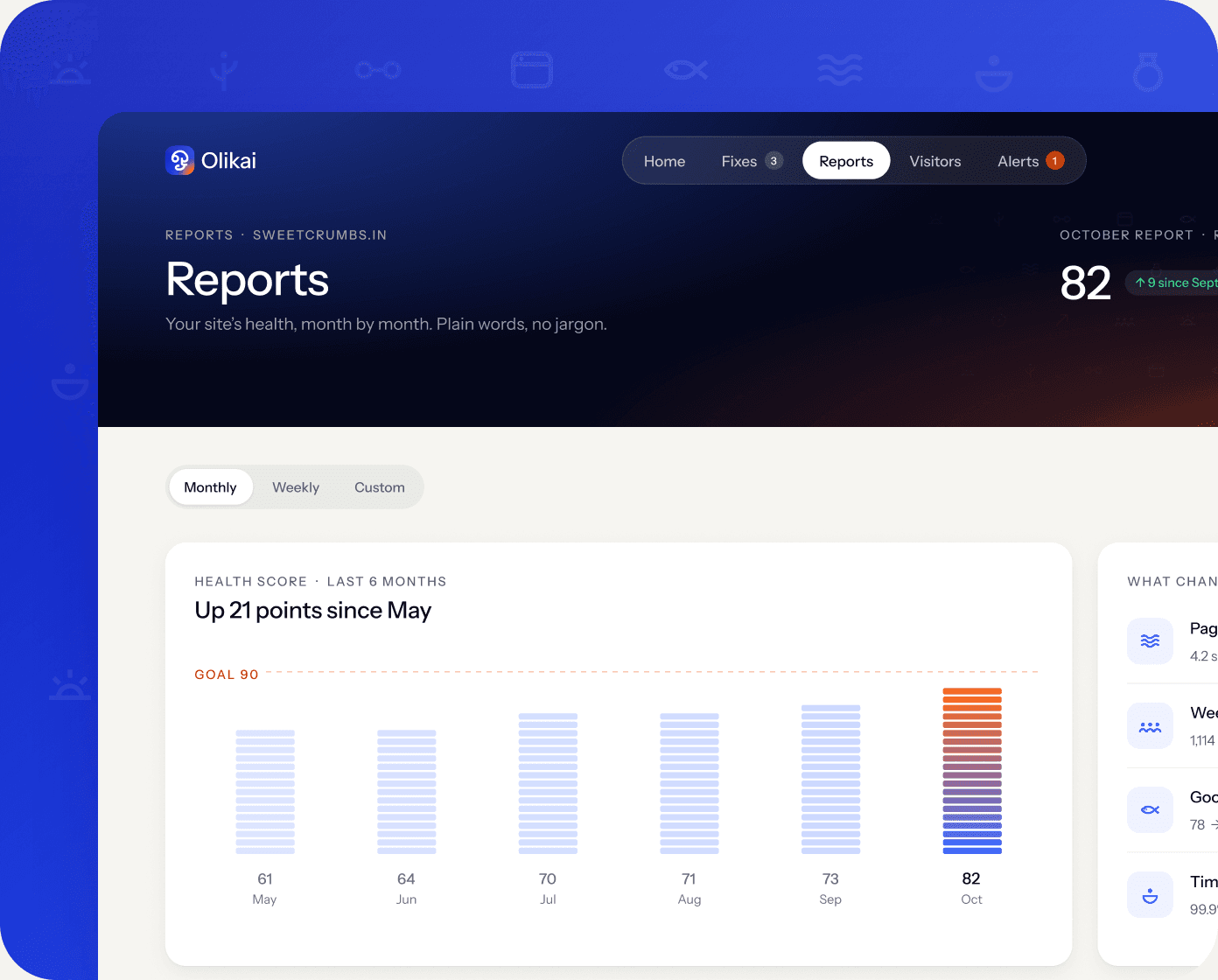This screenshot has width=1218, height=980.
Task: Open the fish icon in What Changed
Action: click(1150, 810)
